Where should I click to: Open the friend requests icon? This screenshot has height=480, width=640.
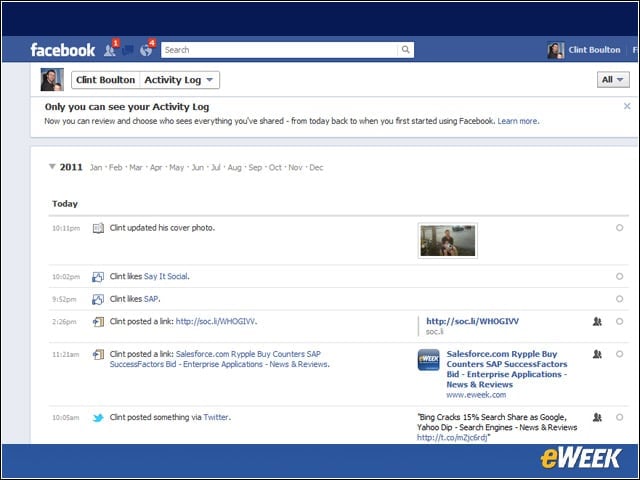tap(109, 50)
